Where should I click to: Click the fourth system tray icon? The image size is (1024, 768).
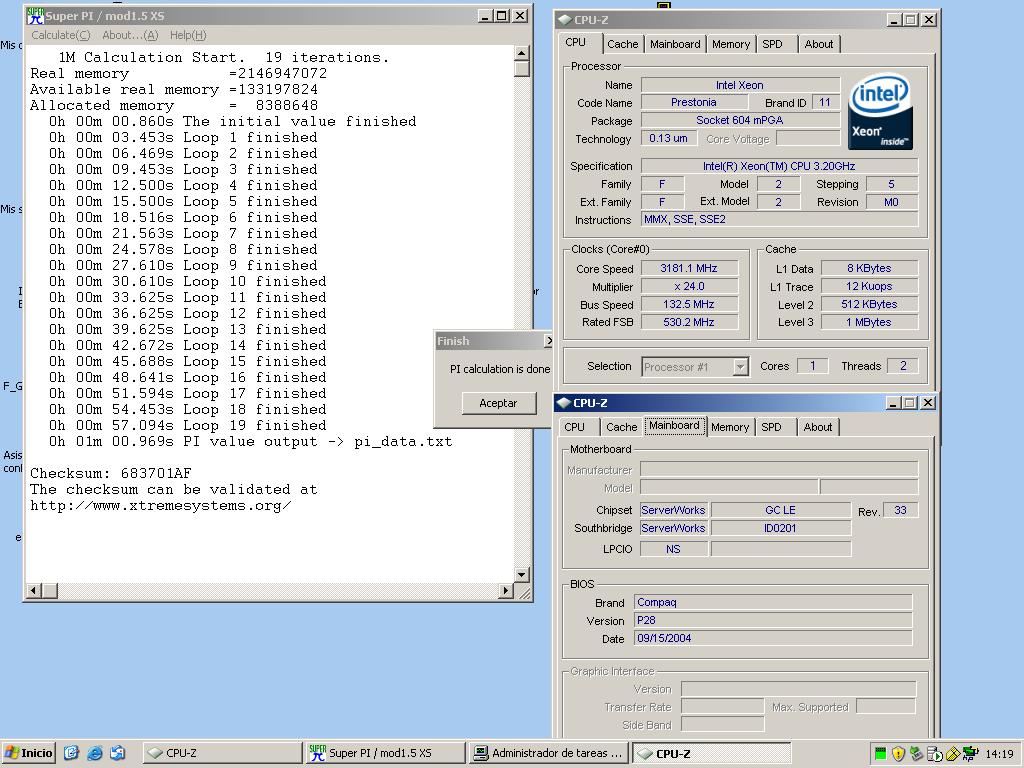[x=935, y=754]
